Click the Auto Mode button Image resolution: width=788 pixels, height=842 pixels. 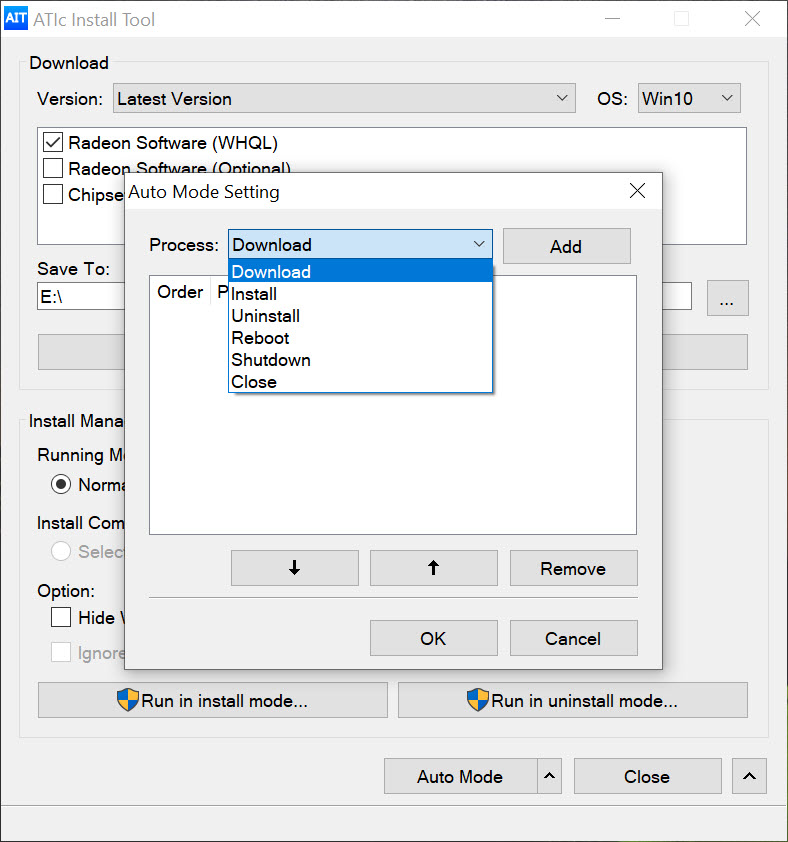point(460,776)
